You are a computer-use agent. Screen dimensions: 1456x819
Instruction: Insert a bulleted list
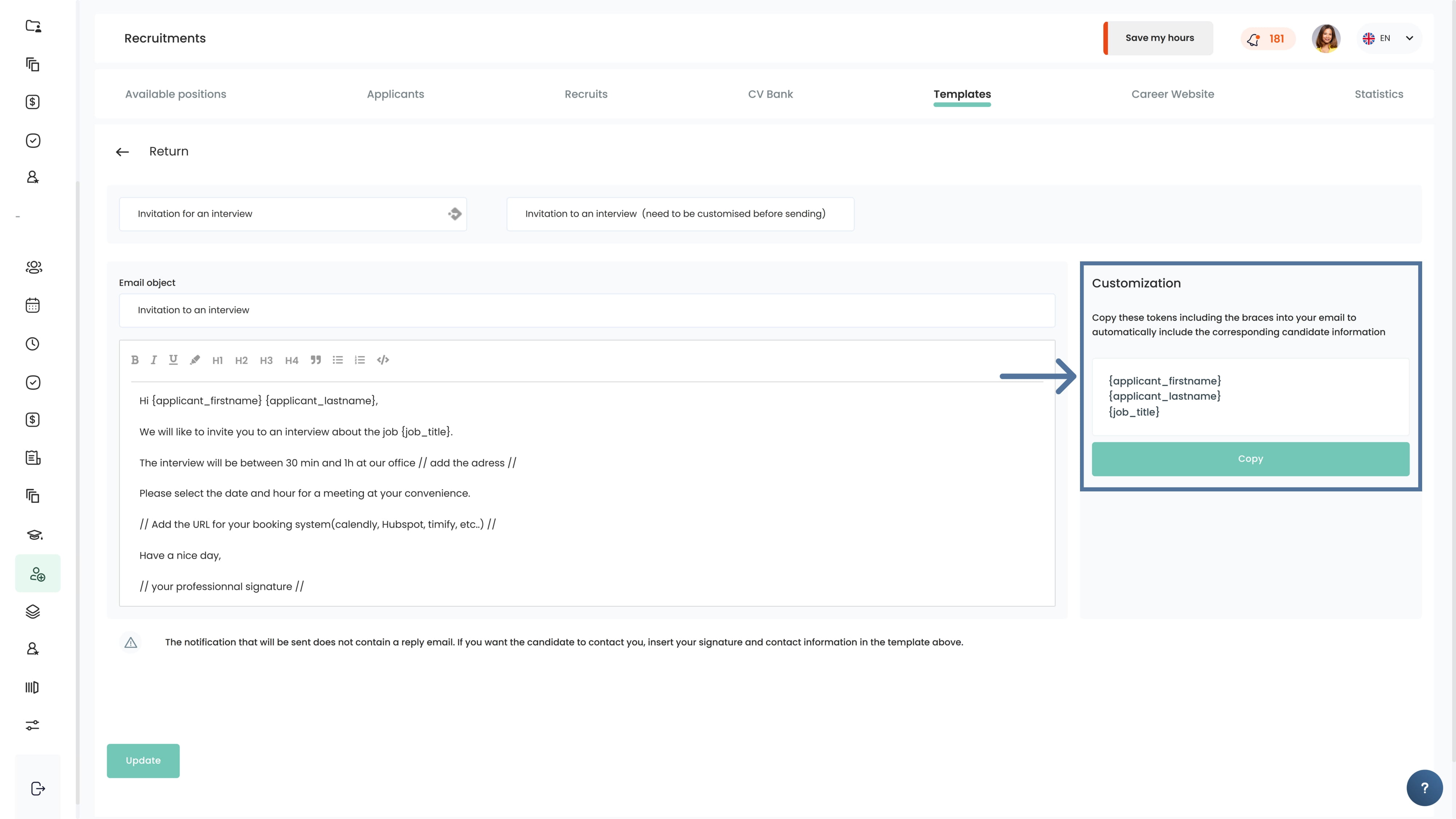[338, 360]
